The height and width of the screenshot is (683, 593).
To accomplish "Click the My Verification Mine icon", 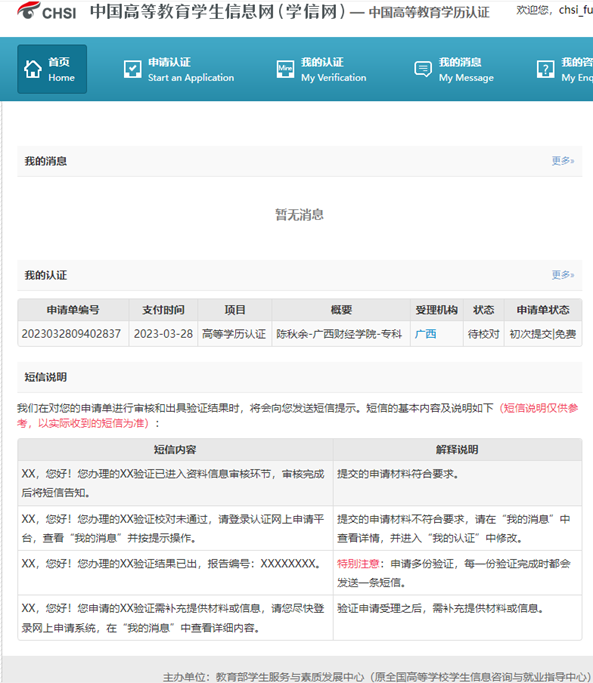I will (x=285, y=69).
